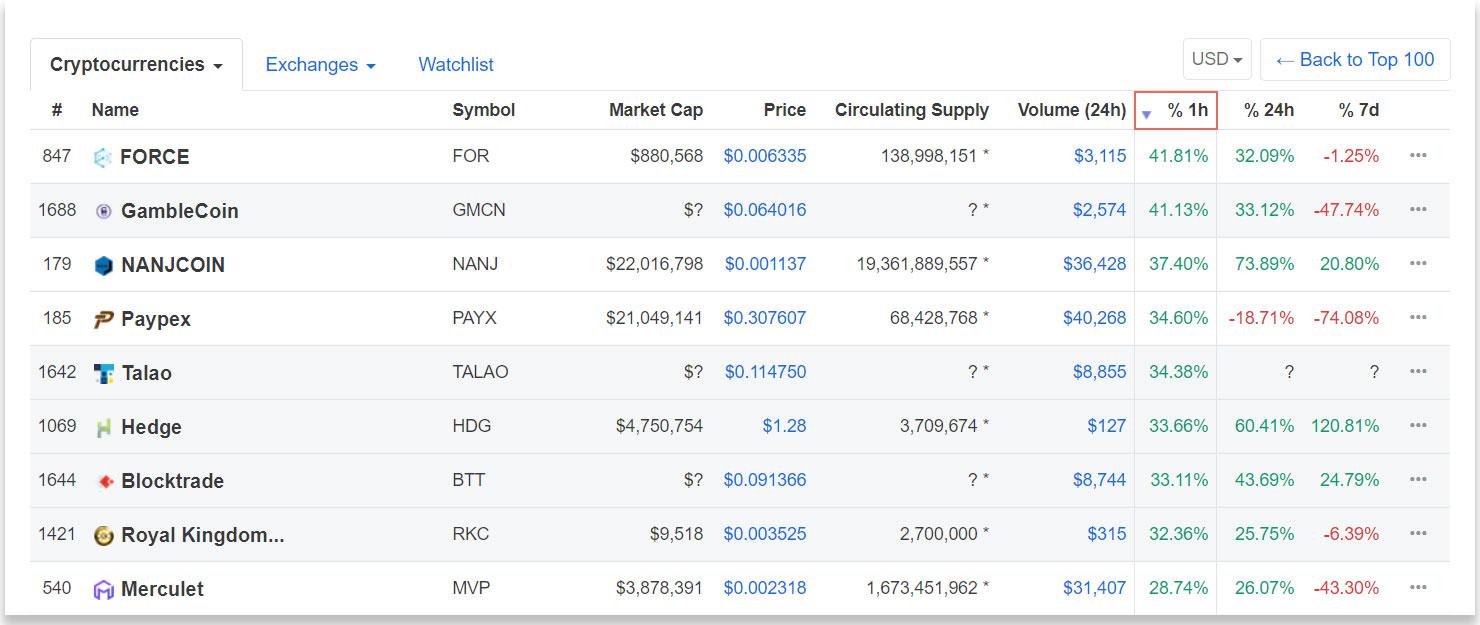Open the GambleCoin coin page

coord(180,211)
